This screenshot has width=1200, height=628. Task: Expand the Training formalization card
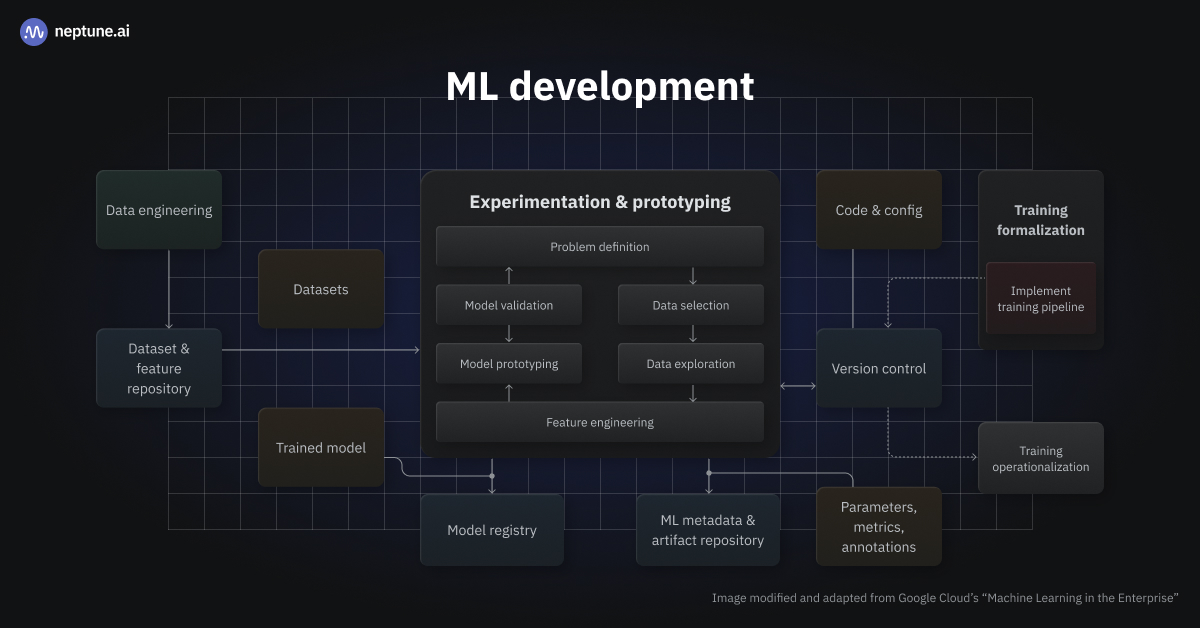[1040, 220]
